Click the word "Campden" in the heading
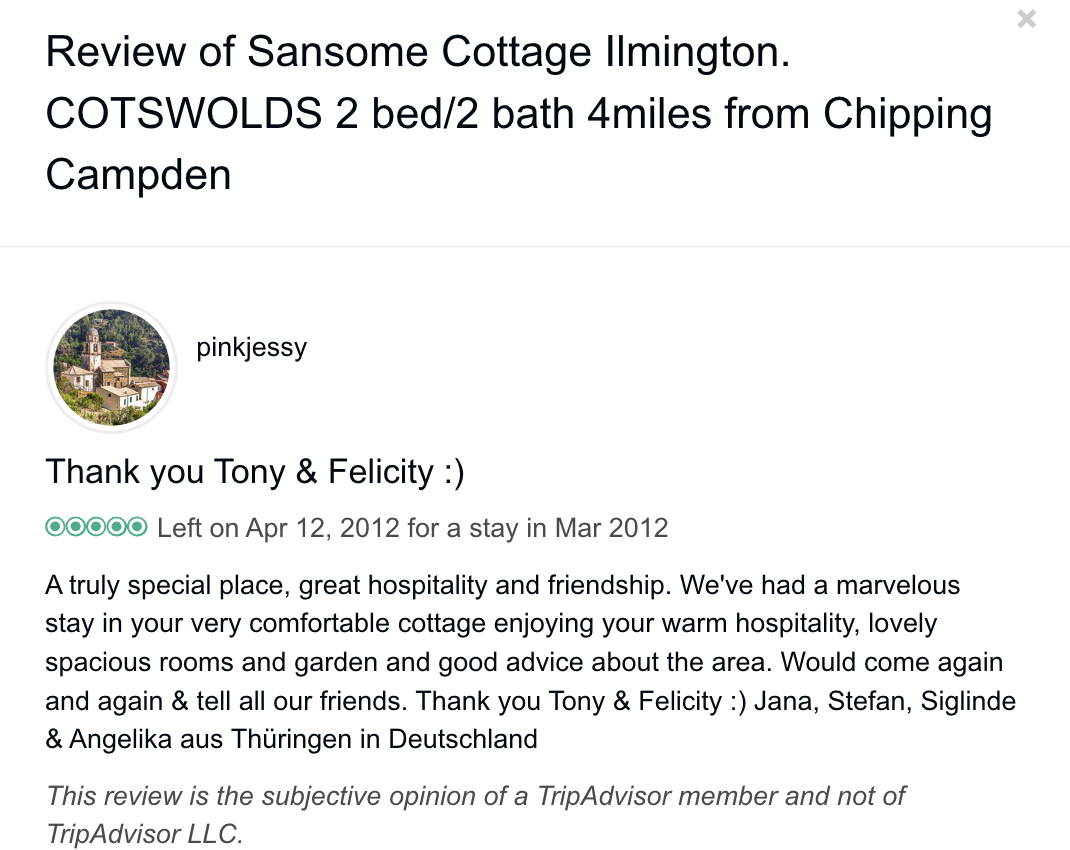This screenshot has height=850, width=1070. pyautogui.click(x=138, y=175)
